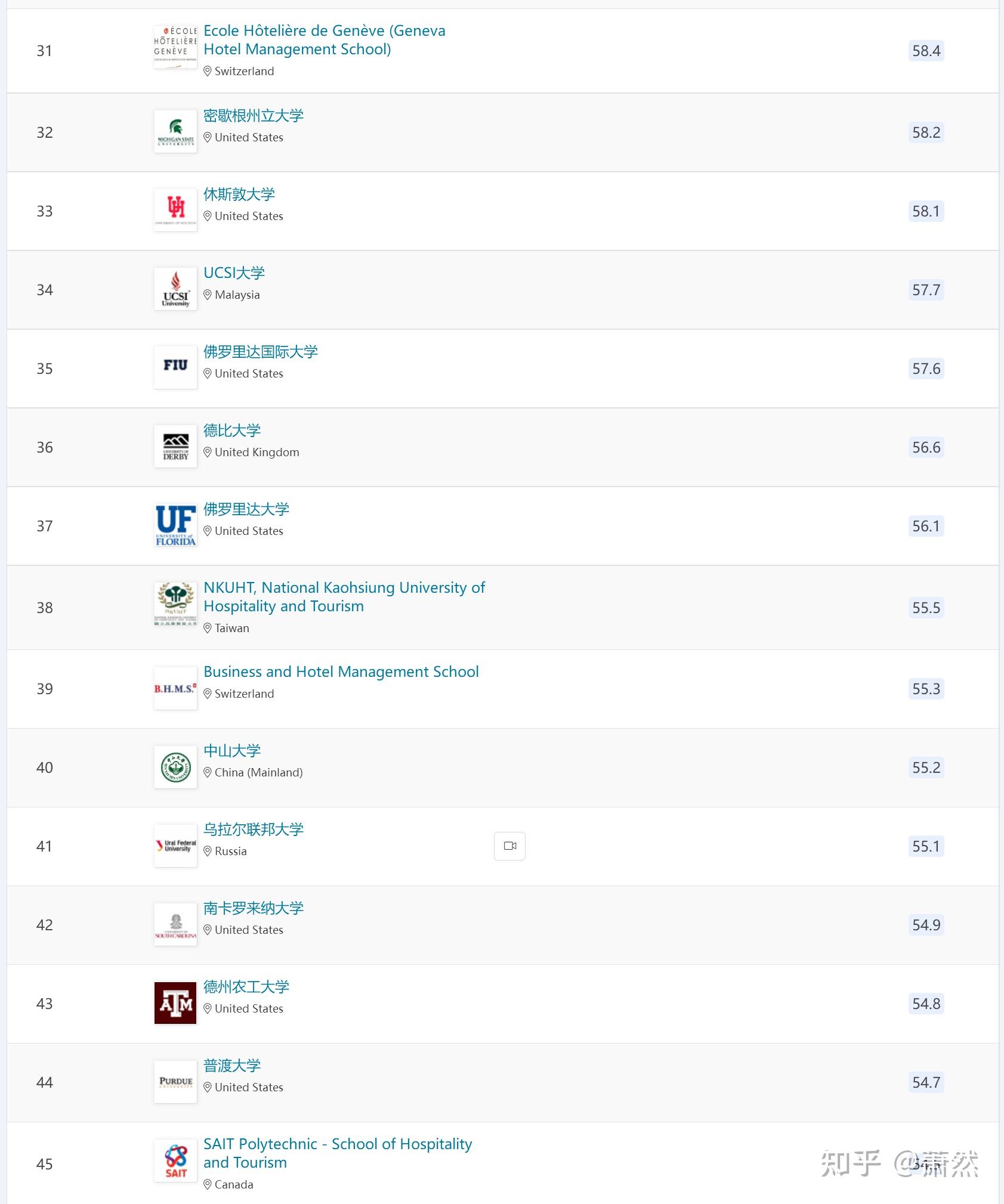Click the University of Derby logo

[175, 447]
